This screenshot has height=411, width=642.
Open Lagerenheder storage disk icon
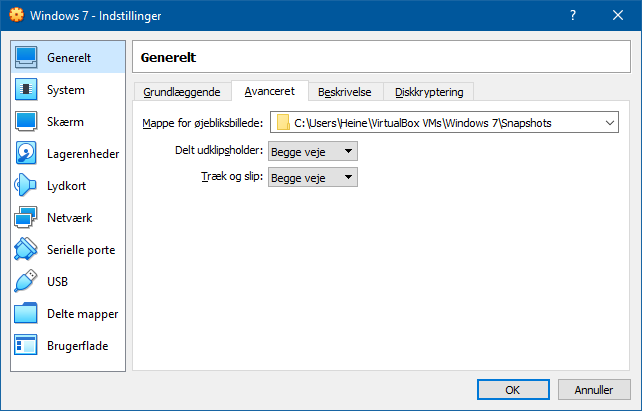(x=26, y=153)
